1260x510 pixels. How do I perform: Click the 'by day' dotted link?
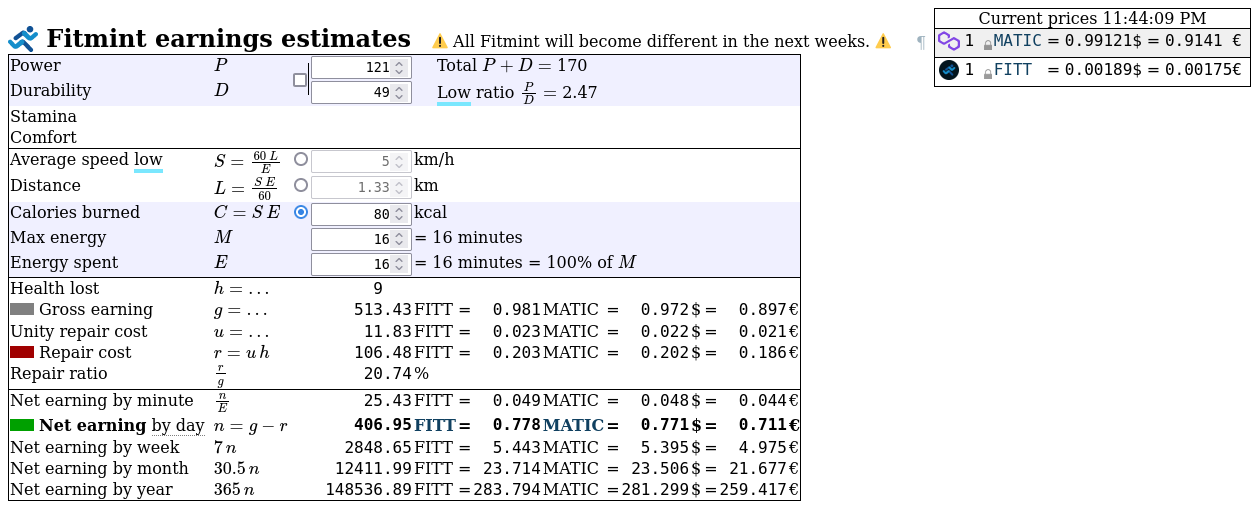coord(178,426)
